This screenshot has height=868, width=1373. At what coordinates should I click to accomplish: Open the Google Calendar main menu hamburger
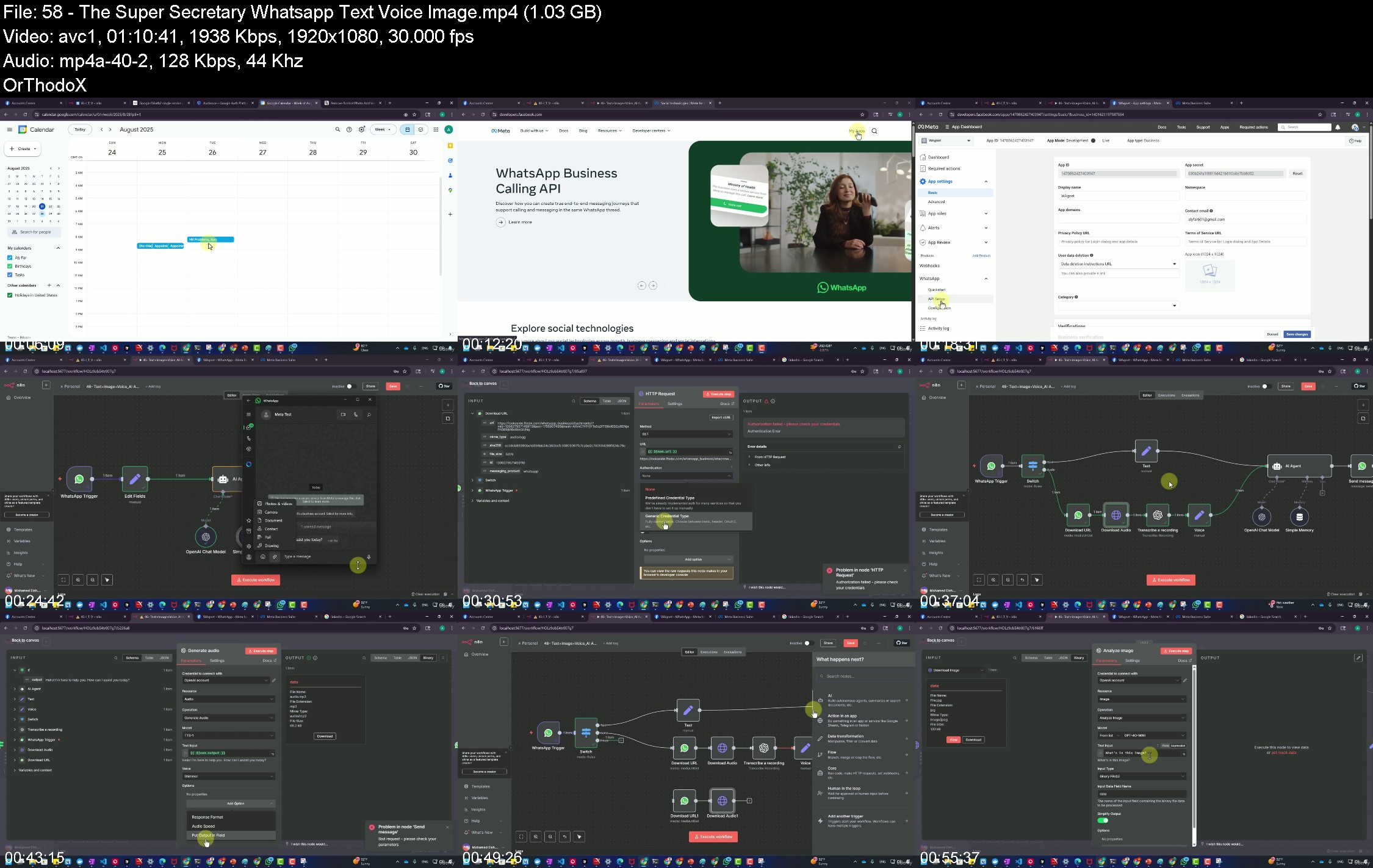(9, 129)
